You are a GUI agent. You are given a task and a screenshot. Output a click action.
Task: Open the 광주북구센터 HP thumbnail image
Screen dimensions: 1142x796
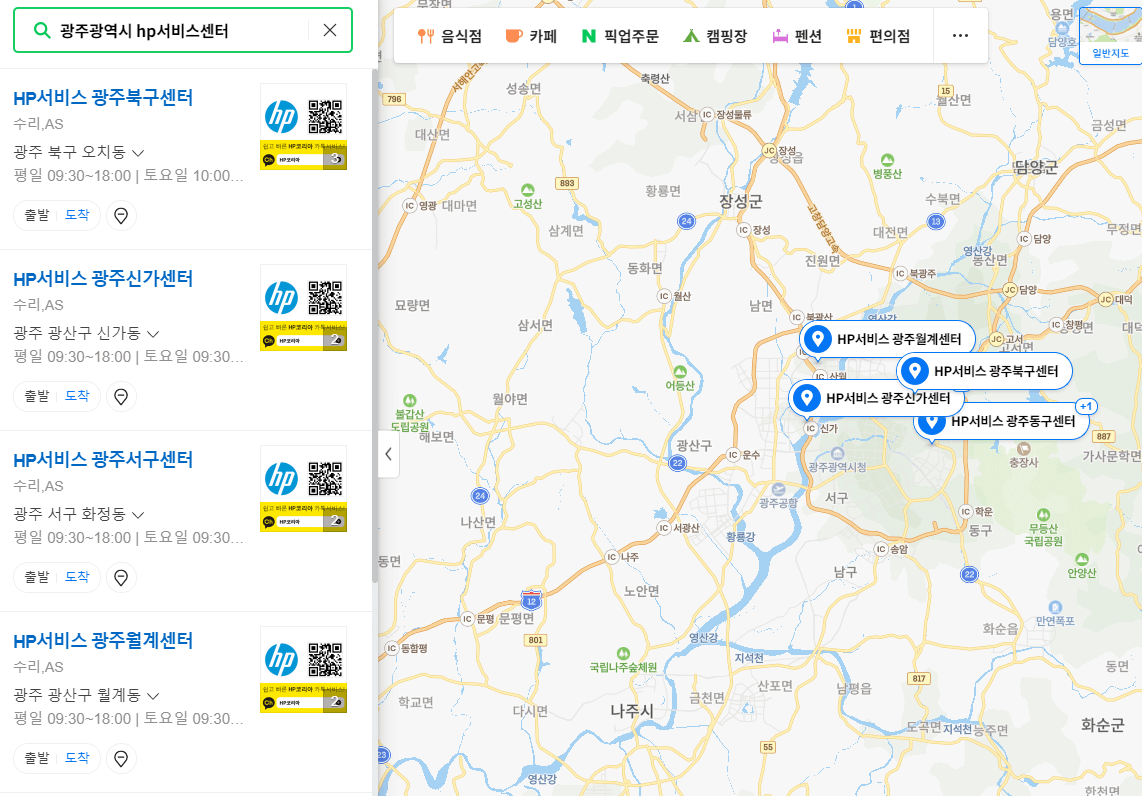pyautogui.click(x=303, y=127)
